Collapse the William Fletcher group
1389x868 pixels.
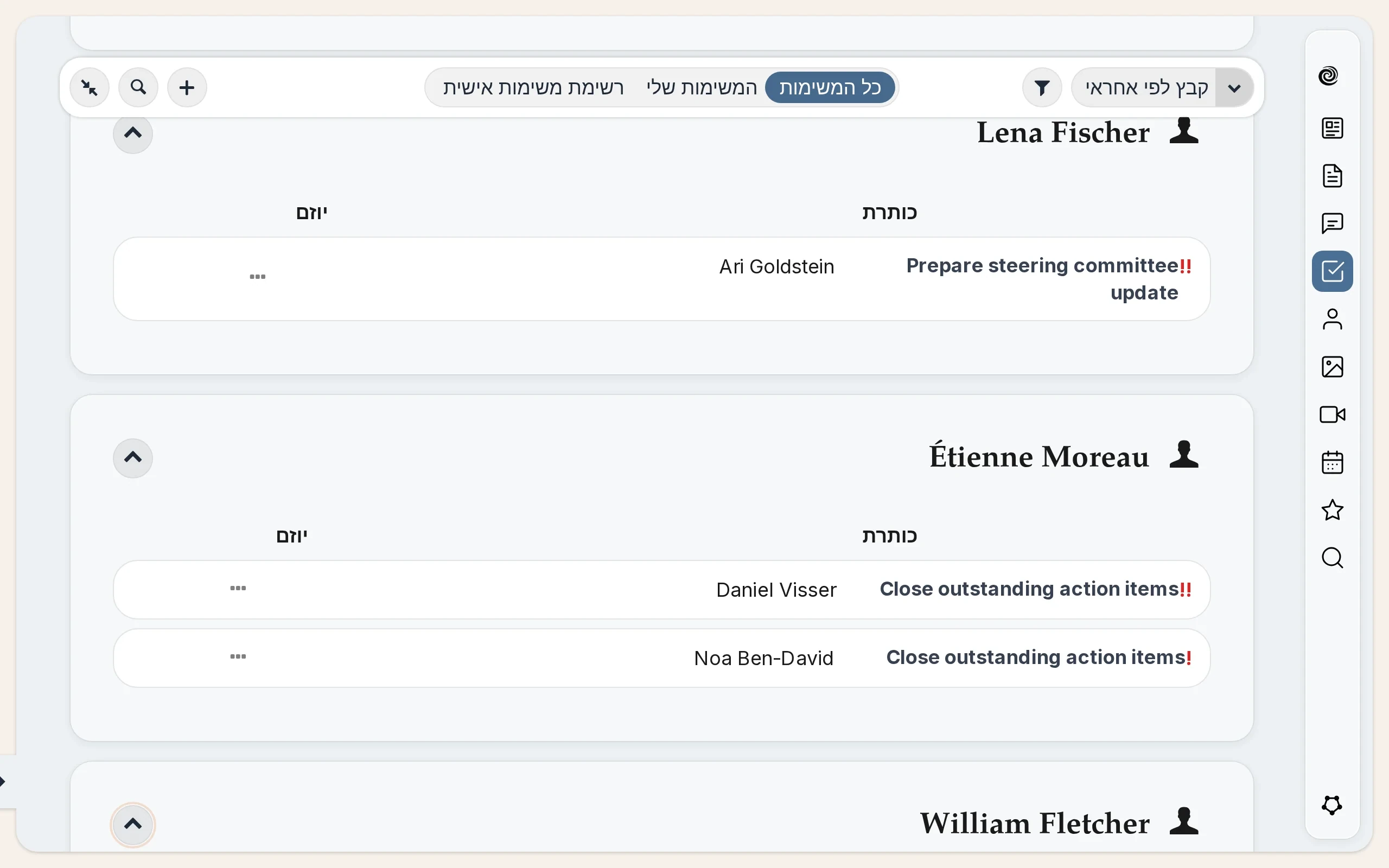pos(132,825)
